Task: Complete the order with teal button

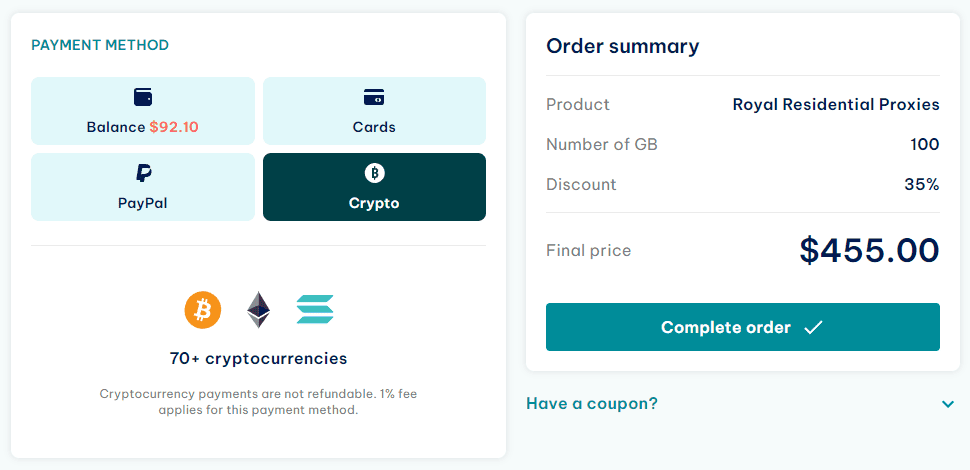Action: click(x=742, y=327)
